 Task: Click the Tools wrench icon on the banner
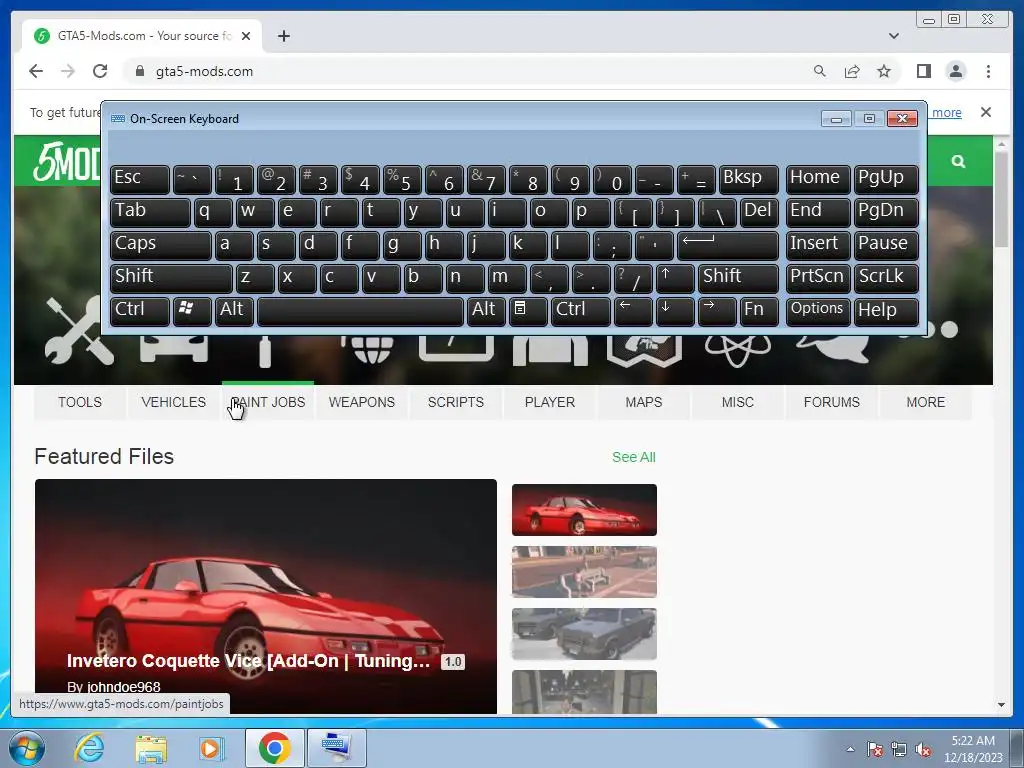(x=80, y=333)
